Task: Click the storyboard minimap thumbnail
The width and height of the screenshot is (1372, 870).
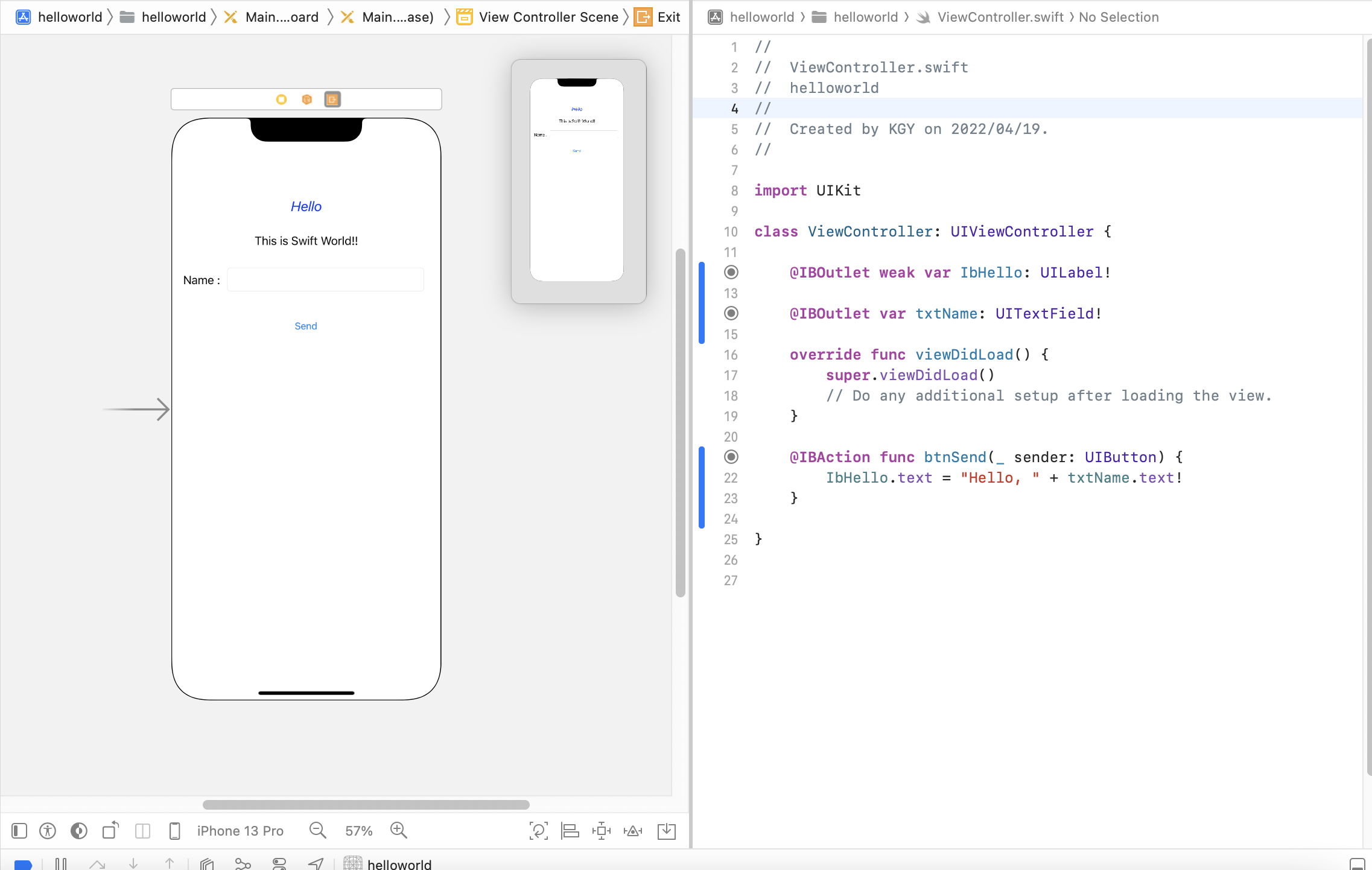Action: pos(577,180)
